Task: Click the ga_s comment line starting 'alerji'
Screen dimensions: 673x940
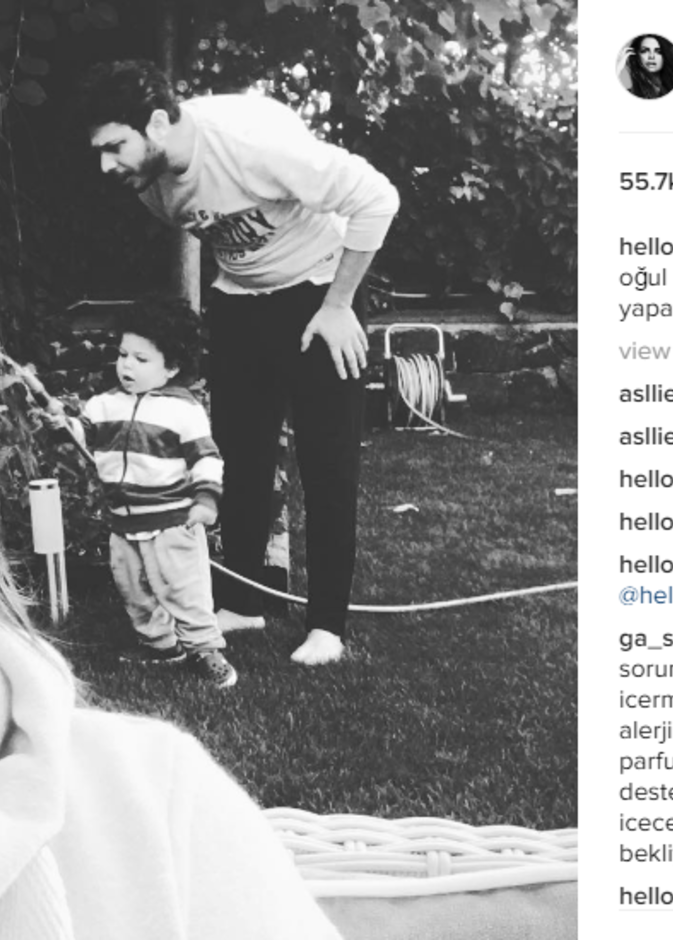Action: pos(646,731)
